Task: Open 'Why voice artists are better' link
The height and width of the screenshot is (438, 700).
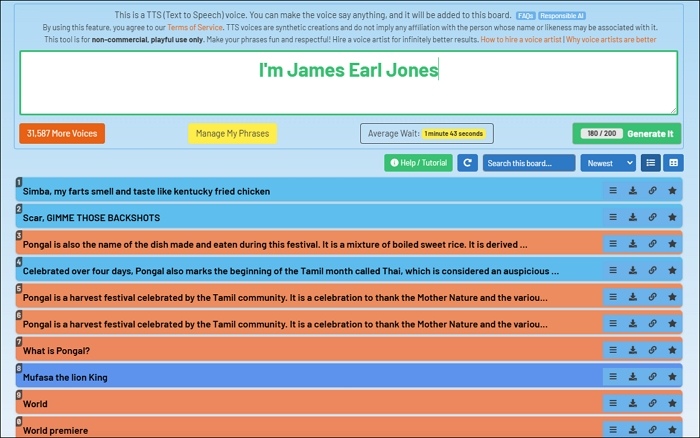Action: [611, 39]
